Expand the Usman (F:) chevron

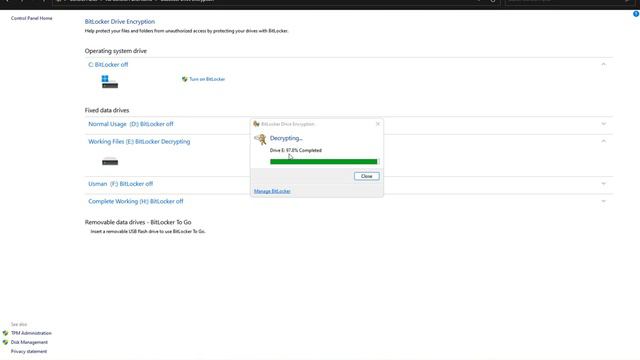coord(603,184)
